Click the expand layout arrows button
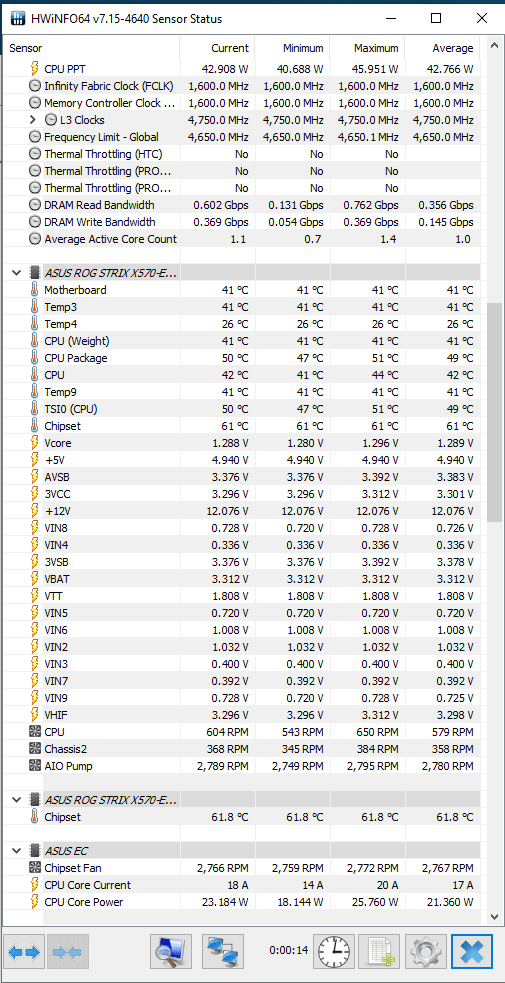 pos(24,951)
